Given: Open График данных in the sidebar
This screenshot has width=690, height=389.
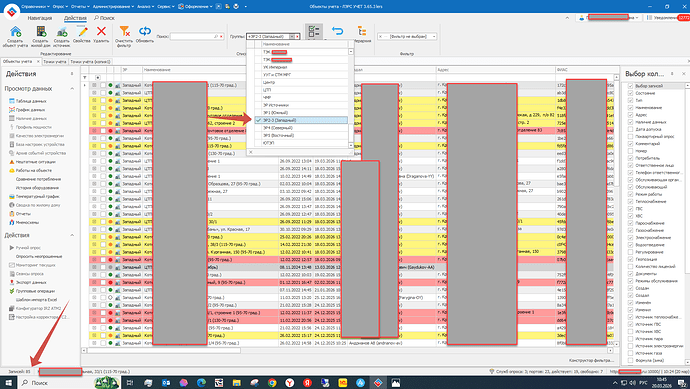Looking at the screenshot, I should [x=30, y=110].
